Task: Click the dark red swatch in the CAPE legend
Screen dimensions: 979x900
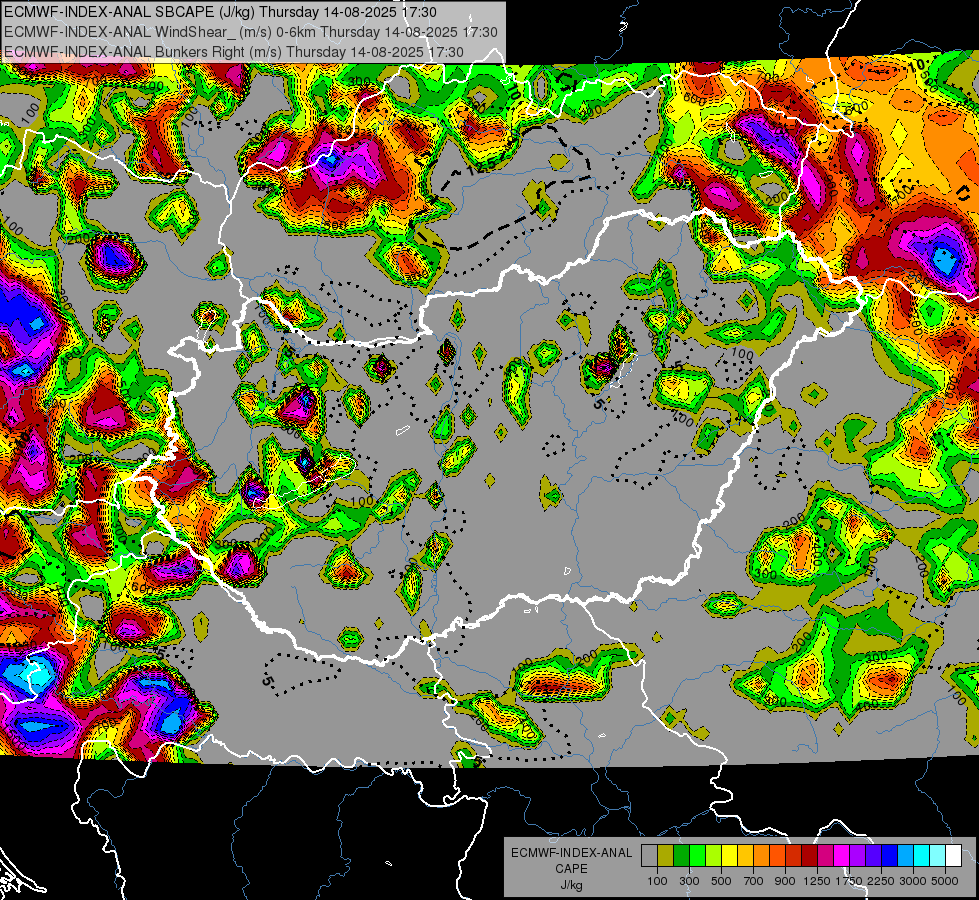Action: click(809, 855)
